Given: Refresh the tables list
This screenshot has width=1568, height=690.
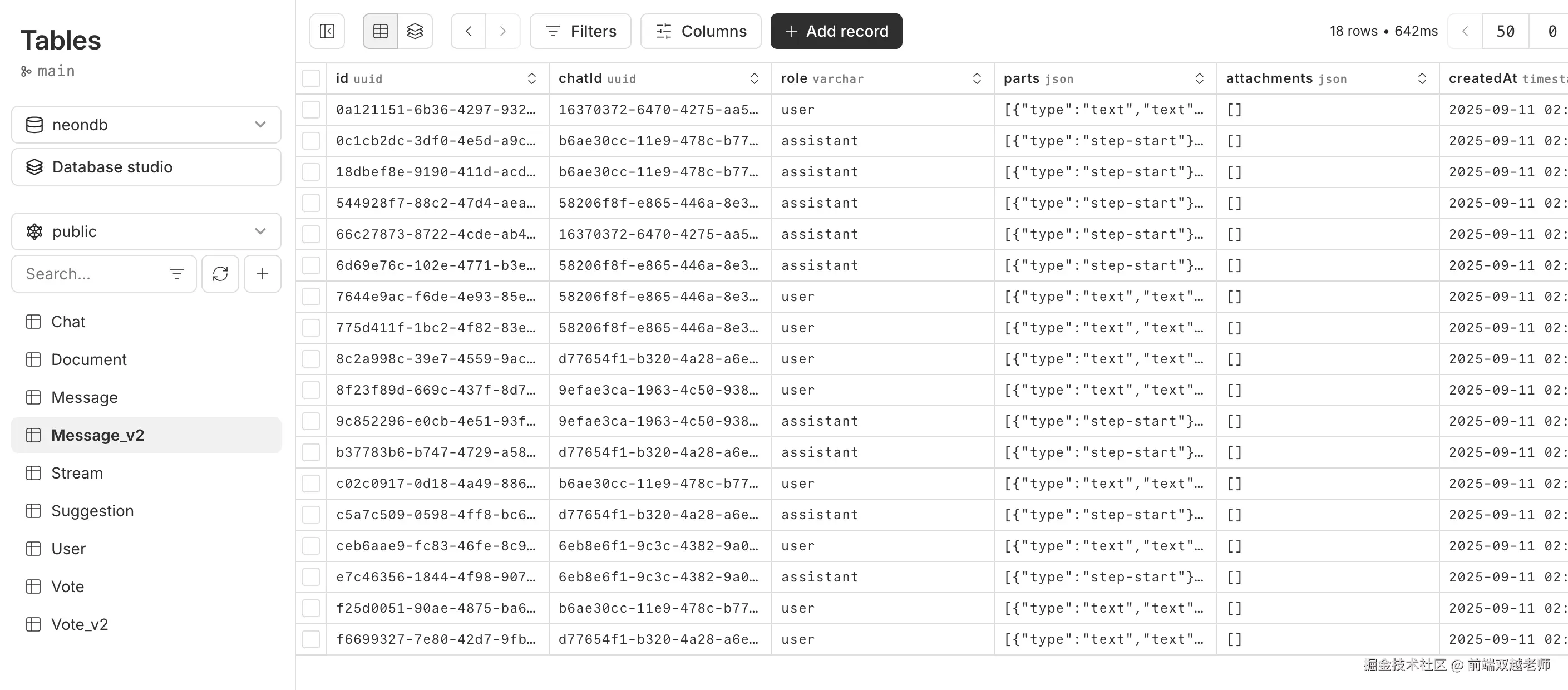Looking at the screenshot, I should 220,274.
